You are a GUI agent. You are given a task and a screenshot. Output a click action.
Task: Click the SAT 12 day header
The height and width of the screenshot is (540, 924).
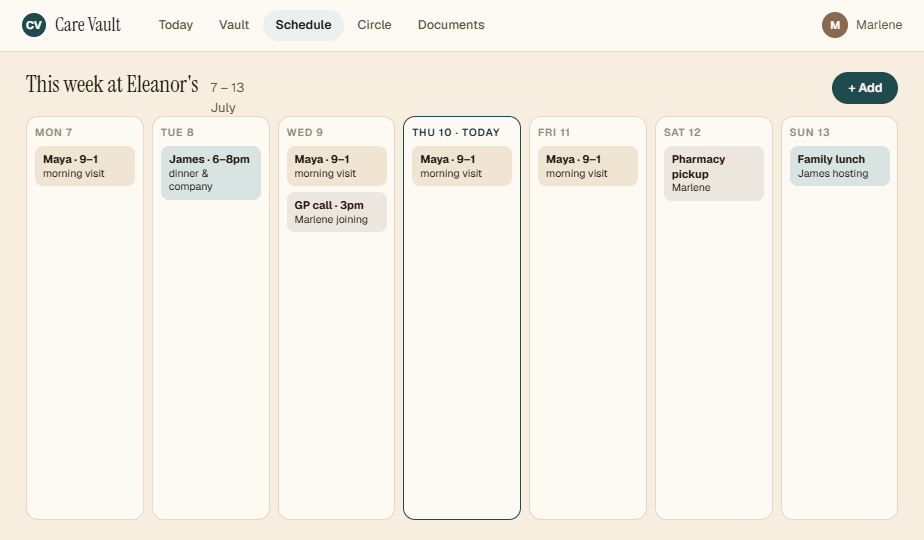(x=682, y=132)
